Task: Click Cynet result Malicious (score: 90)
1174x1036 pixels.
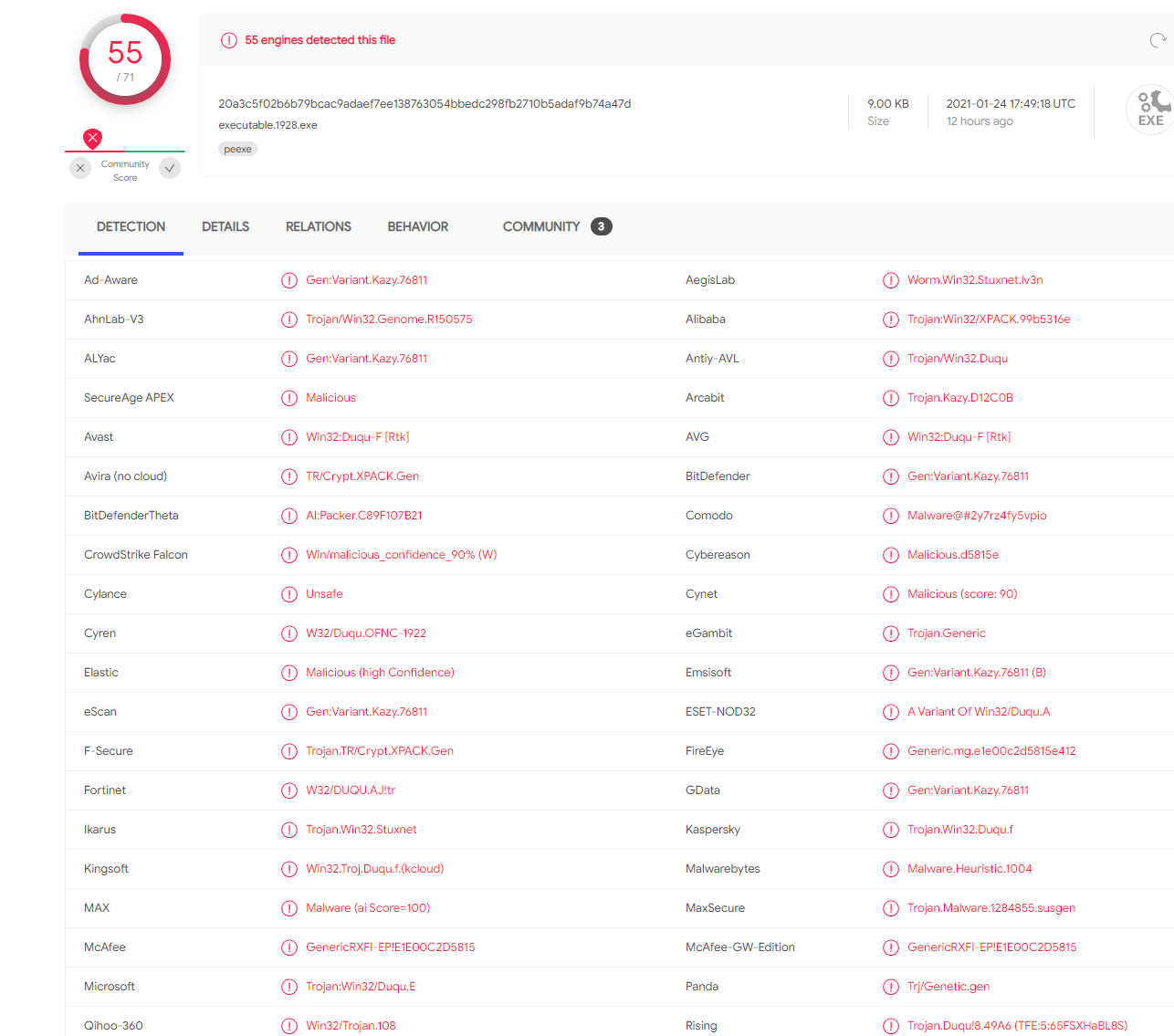Action: pos(962,594)
